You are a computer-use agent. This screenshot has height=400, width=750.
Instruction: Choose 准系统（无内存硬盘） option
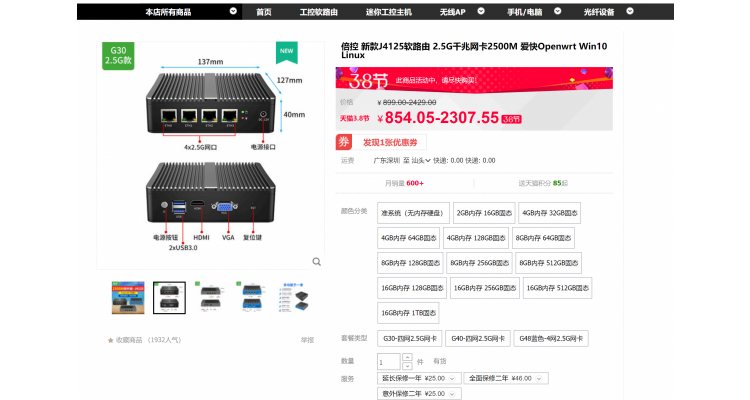point(413,213)
